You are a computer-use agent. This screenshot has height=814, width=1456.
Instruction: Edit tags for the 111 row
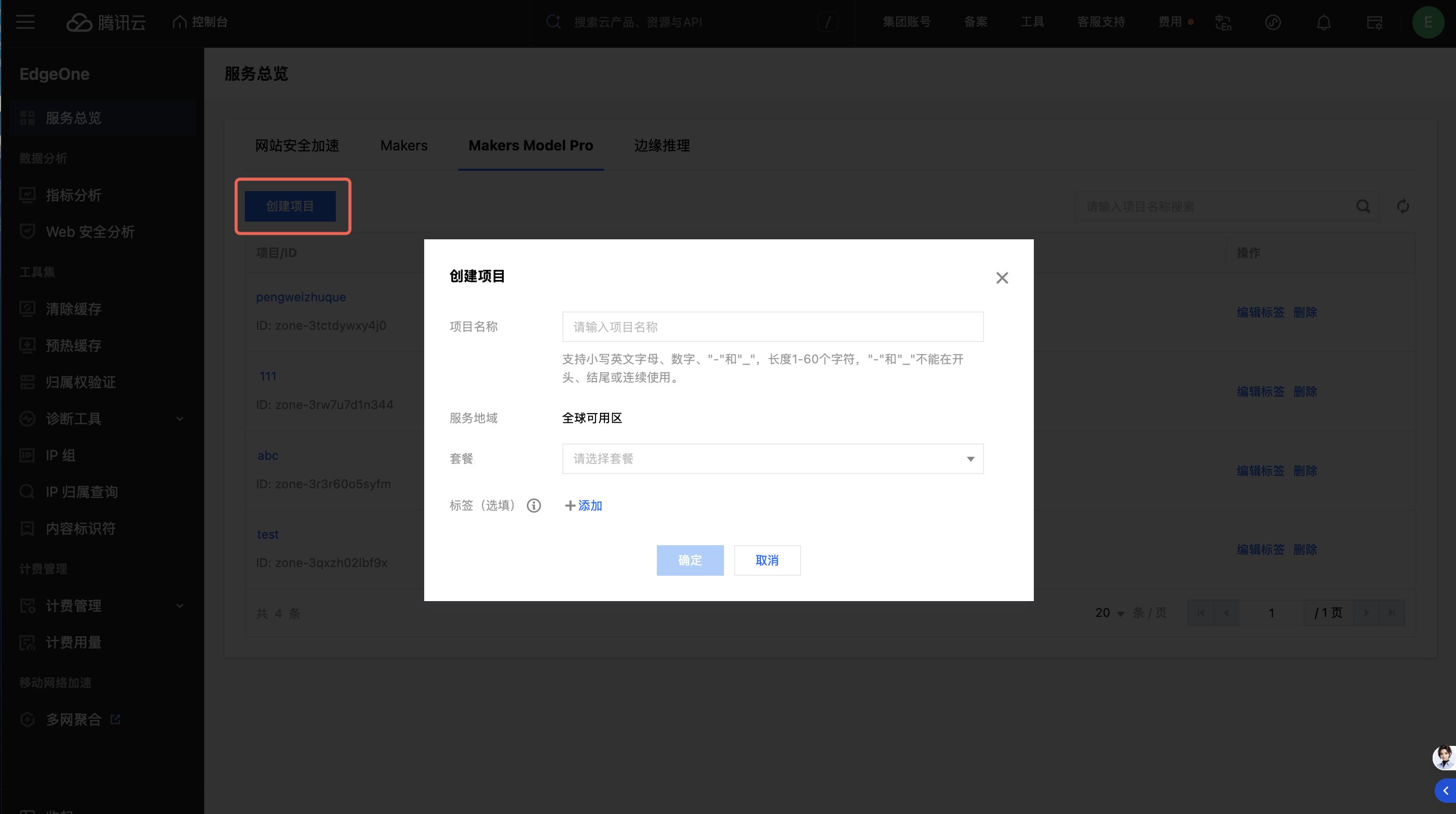tap(1260, 391)
